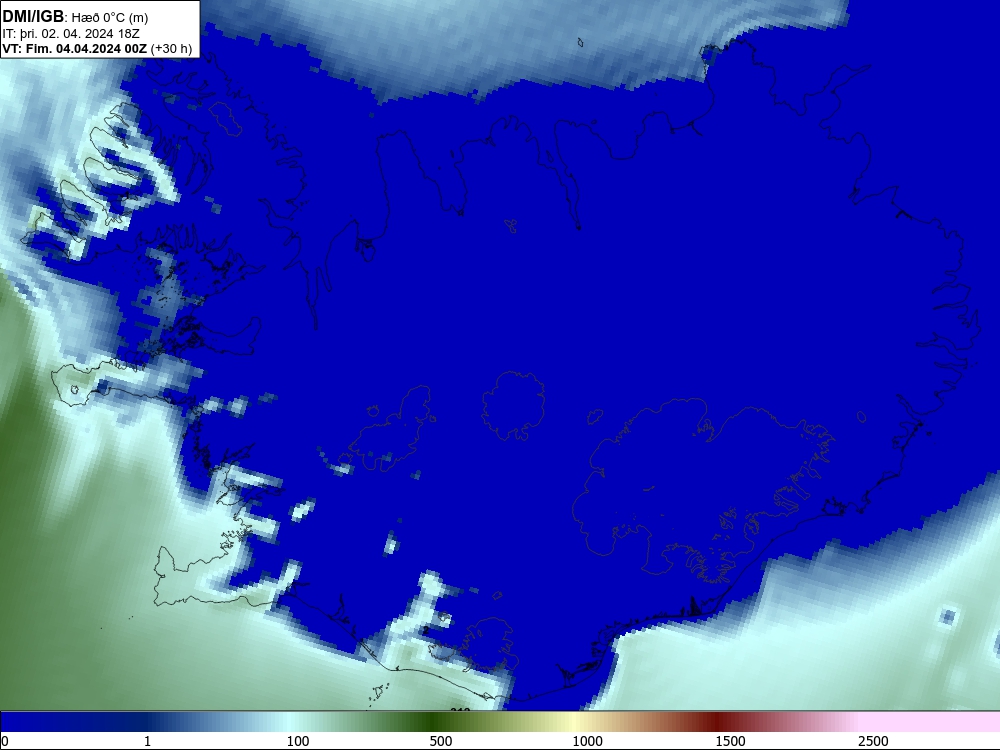The image size is (1000, 750).
Task: Click the '1500' legend value
Action: click(730, 741)
